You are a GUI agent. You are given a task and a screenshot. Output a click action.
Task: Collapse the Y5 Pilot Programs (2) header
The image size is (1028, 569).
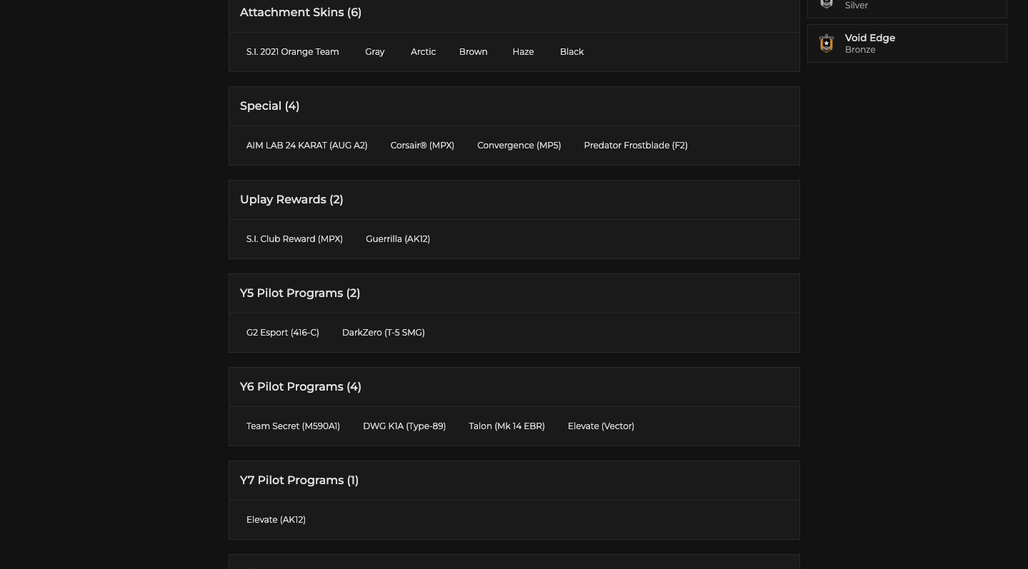(x=514, y=294)
